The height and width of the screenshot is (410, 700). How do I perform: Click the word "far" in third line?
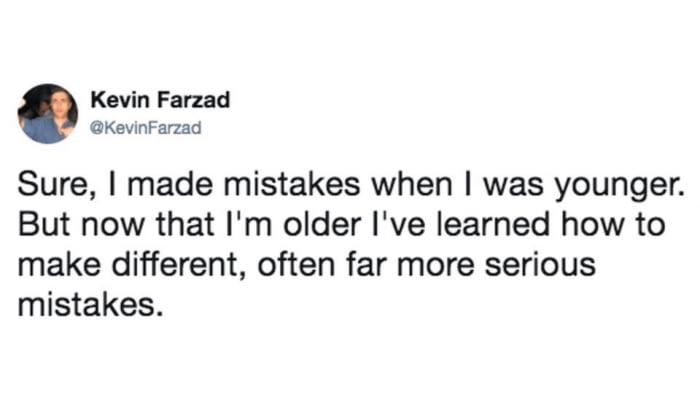[x=366, y=264]
